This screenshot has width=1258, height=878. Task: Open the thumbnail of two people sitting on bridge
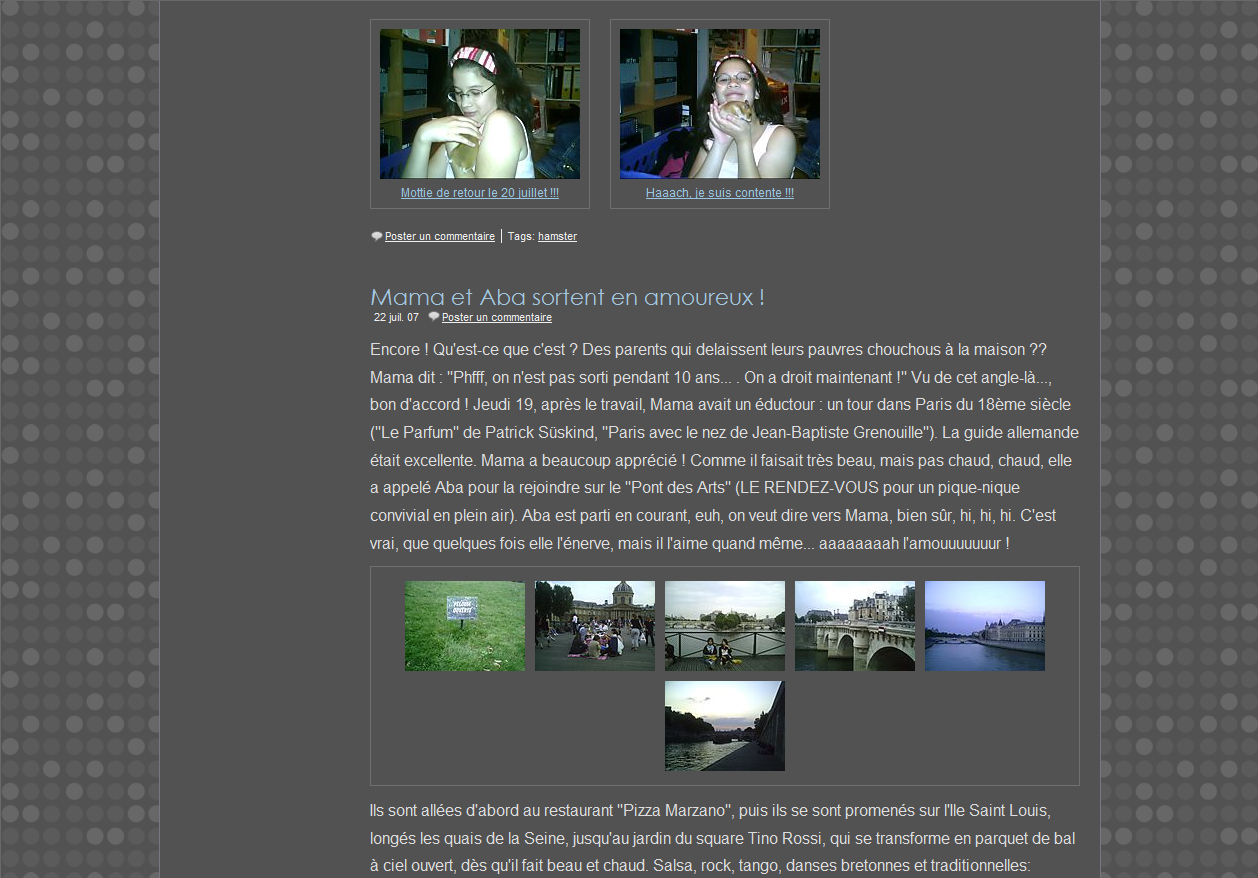724,626
